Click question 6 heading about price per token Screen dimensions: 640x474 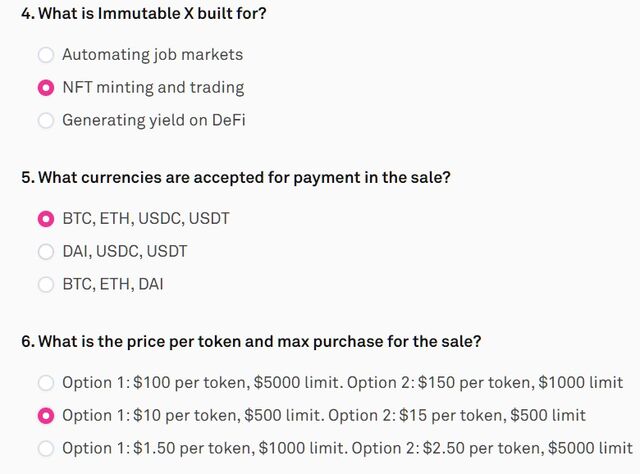pos(251,341)
